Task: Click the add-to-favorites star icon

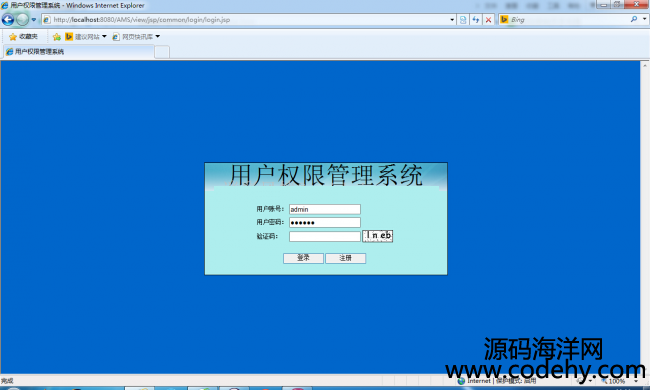Action: pyautogui.click(x=57, y=37)
